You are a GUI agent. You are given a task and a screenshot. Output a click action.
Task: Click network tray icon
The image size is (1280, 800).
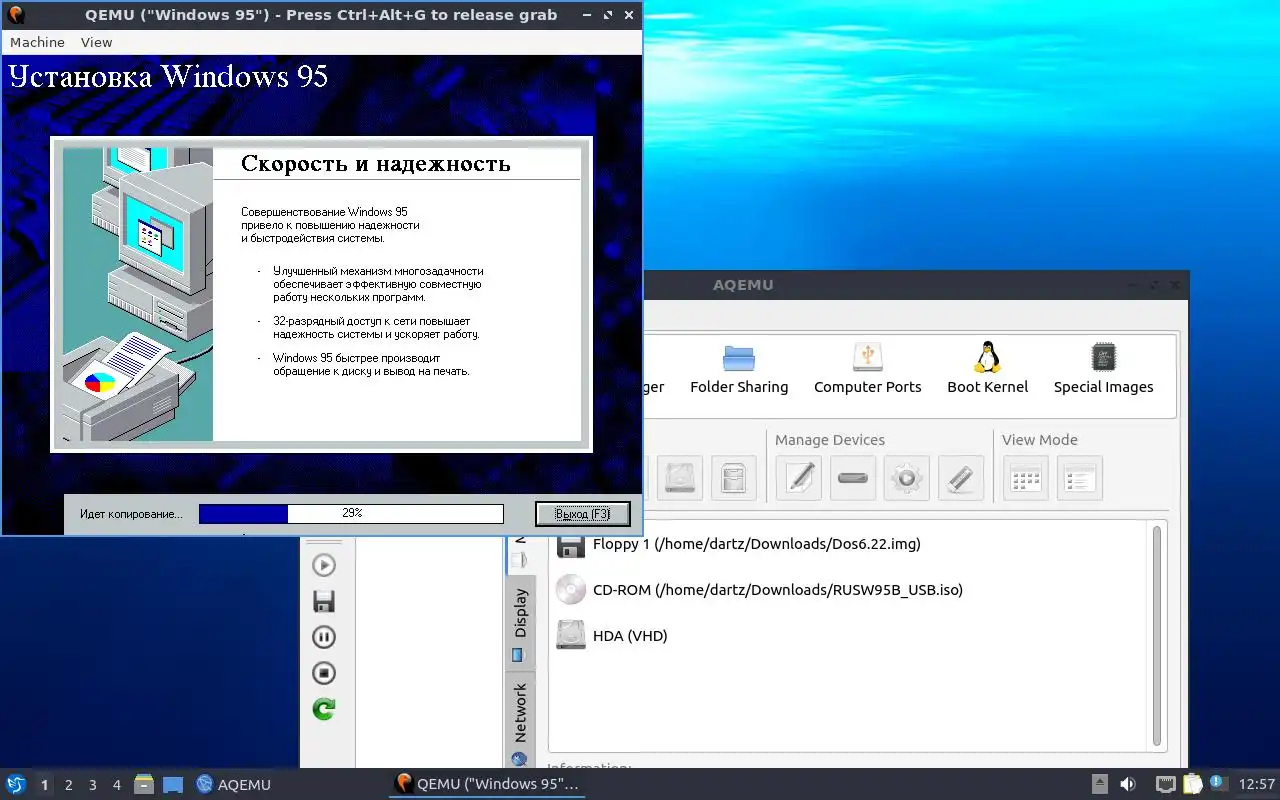(1165, 784)
